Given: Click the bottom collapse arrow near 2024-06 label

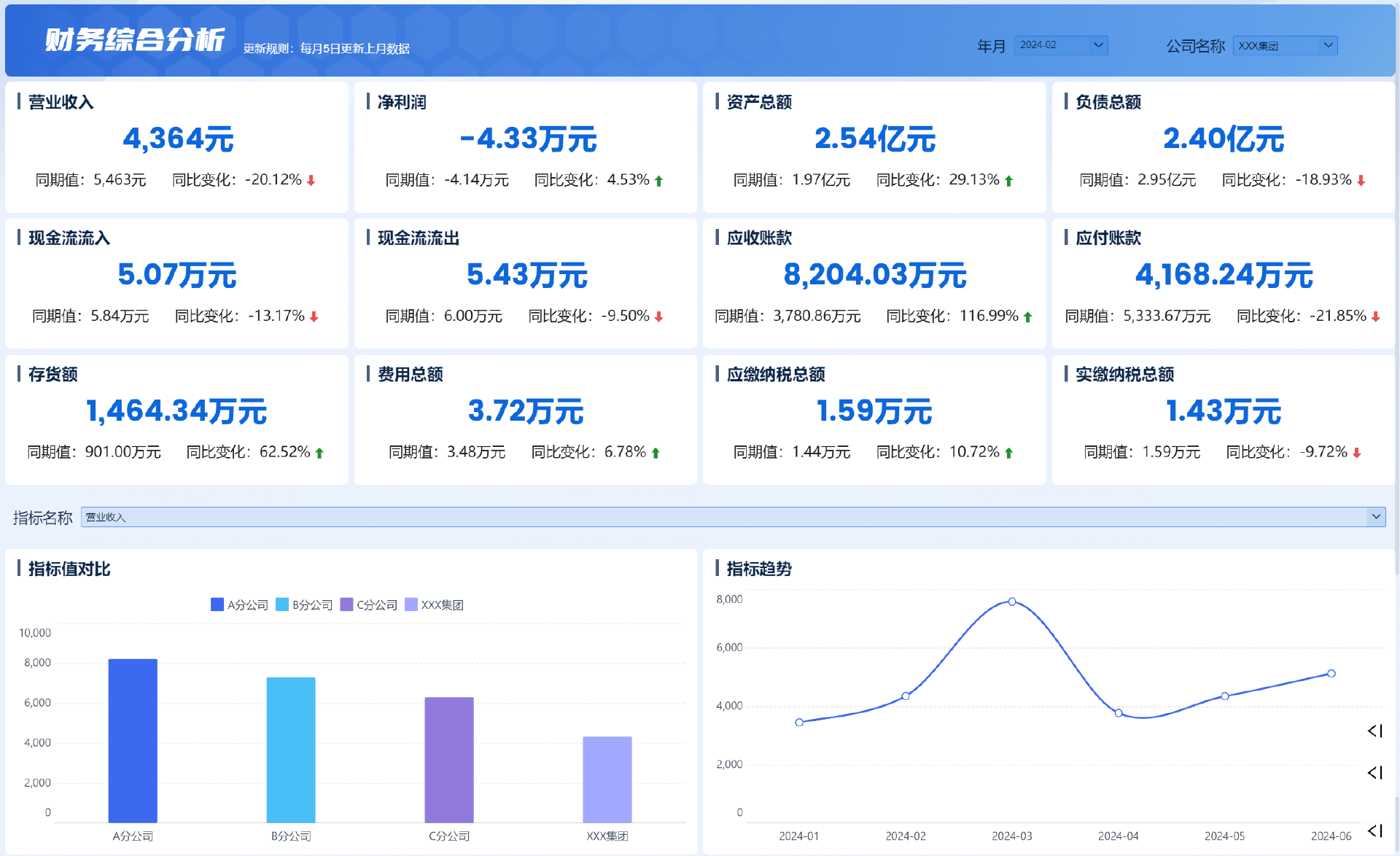Looking at the screenshot, I should (1374, 830).
